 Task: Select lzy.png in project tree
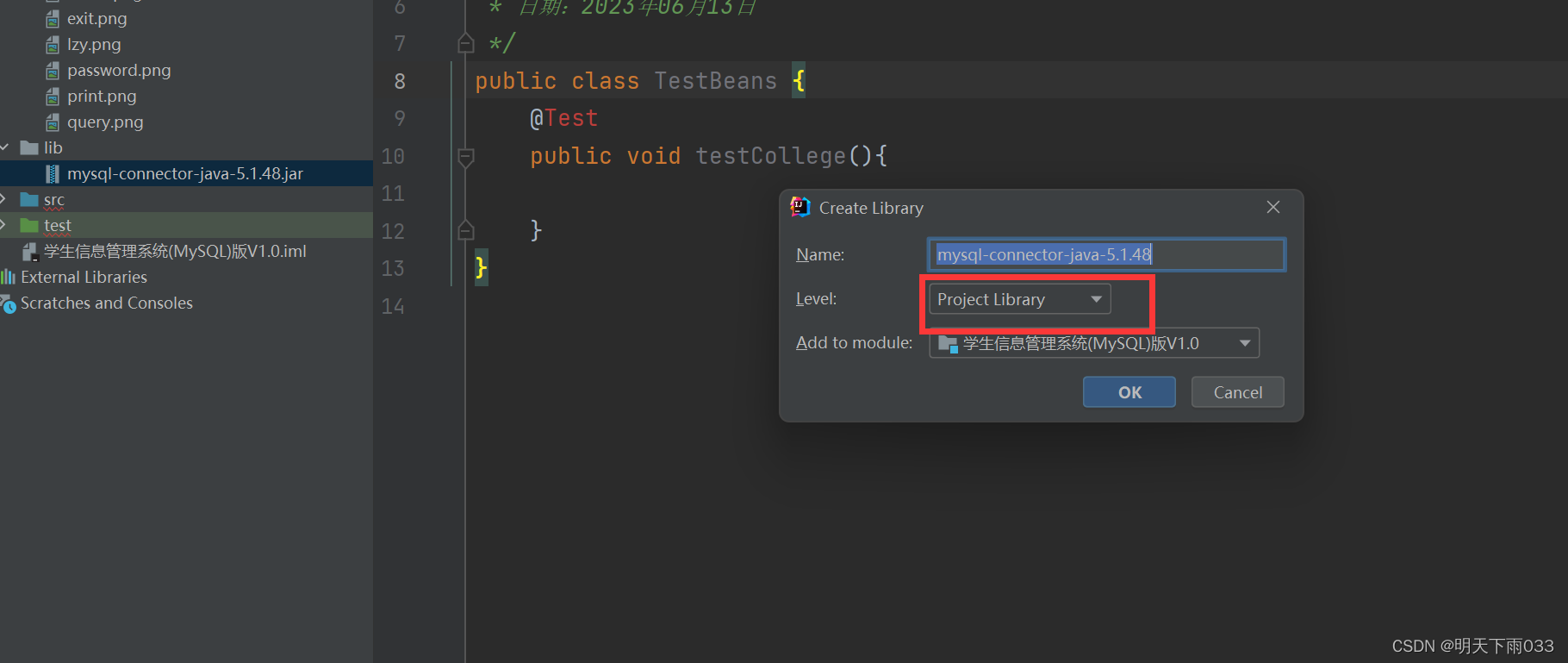coord(94,45)
